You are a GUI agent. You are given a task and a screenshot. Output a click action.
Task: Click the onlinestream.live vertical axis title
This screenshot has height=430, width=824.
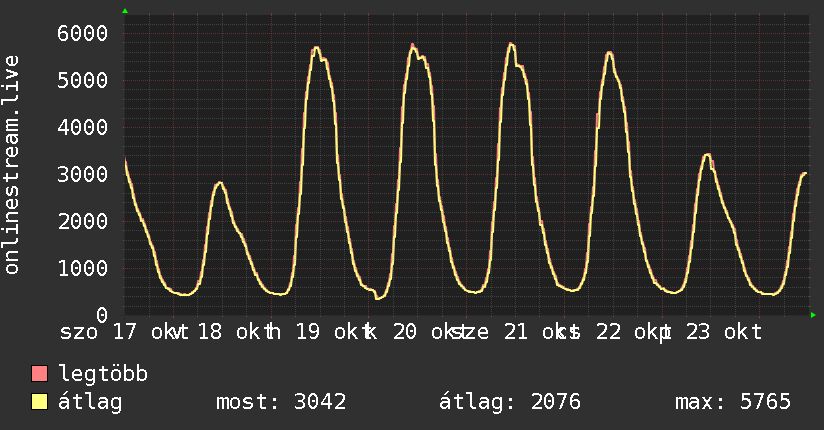pos(12,165)
